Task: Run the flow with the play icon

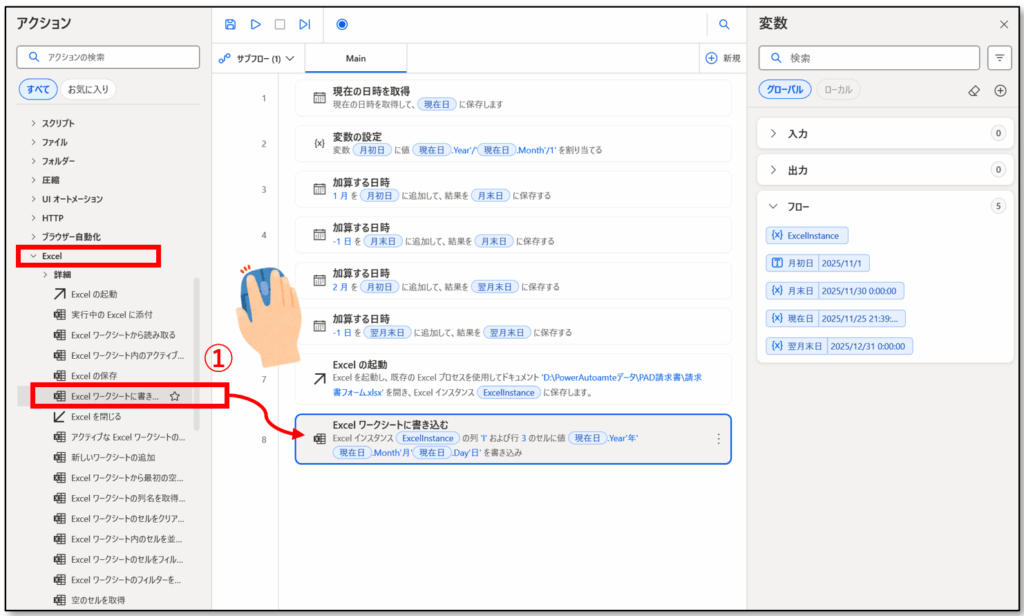Action: click(x=256, y=24)
